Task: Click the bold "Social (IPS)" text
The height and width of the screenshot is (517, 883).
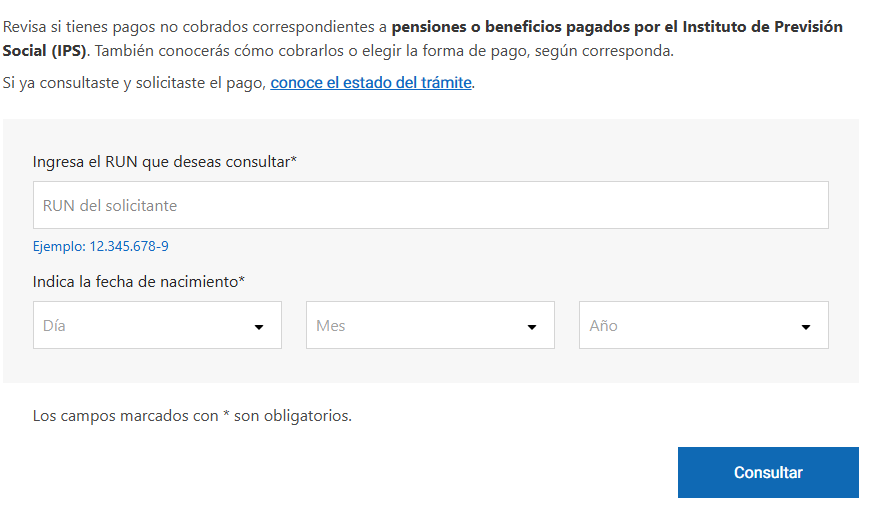Action: click(44, 51)
